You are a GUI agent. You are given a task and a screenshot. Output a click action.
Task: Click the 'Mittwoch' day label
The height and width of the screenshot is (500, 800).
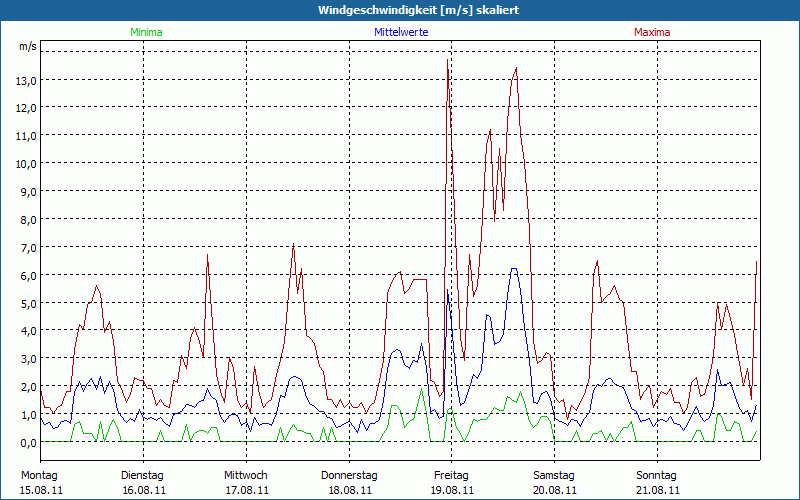tap(245, 476)
